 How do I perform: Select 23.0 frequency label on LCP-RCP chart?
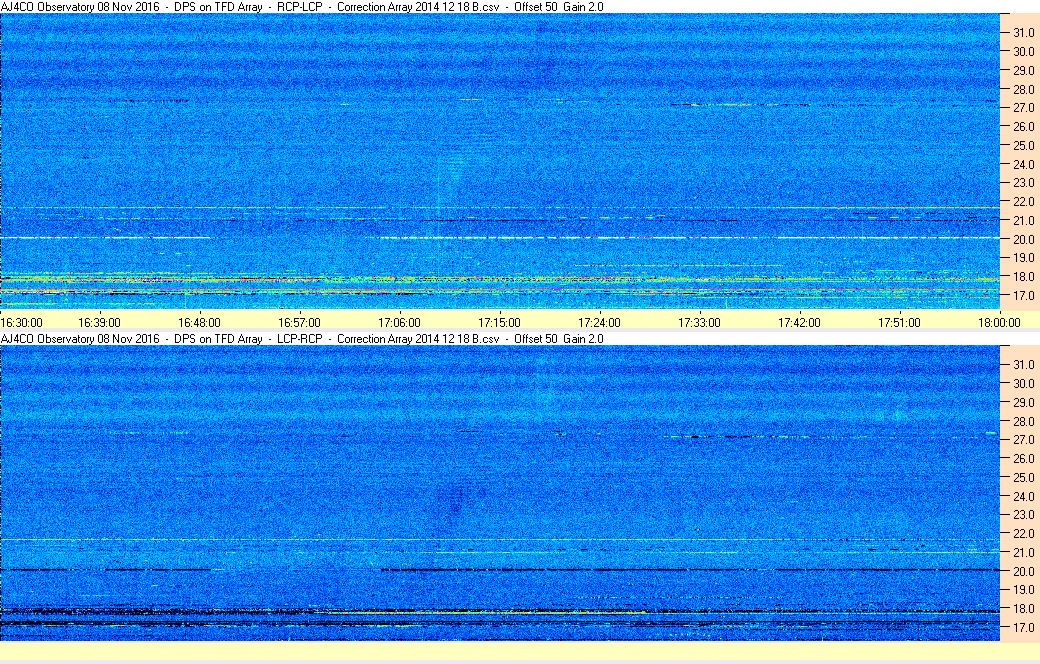pos(1023,515)
